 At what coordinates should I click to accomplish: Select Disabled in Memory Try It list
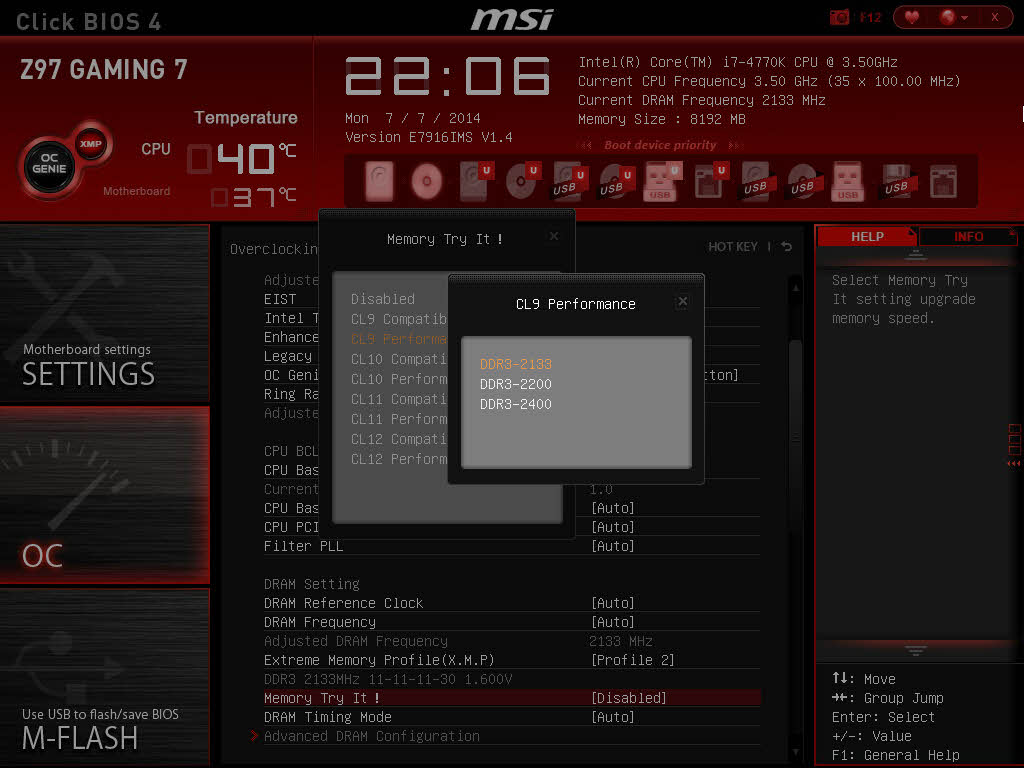pyautogui.click(x=383, y=299)
